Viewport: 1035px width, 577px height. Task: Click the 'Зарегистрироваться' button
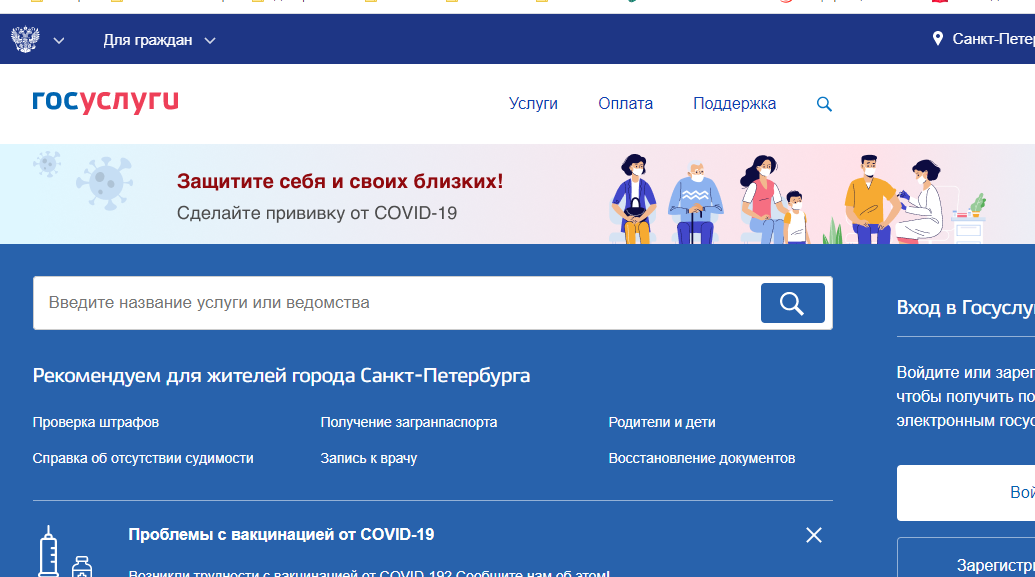pyautogui.click(x=966, y=559)
